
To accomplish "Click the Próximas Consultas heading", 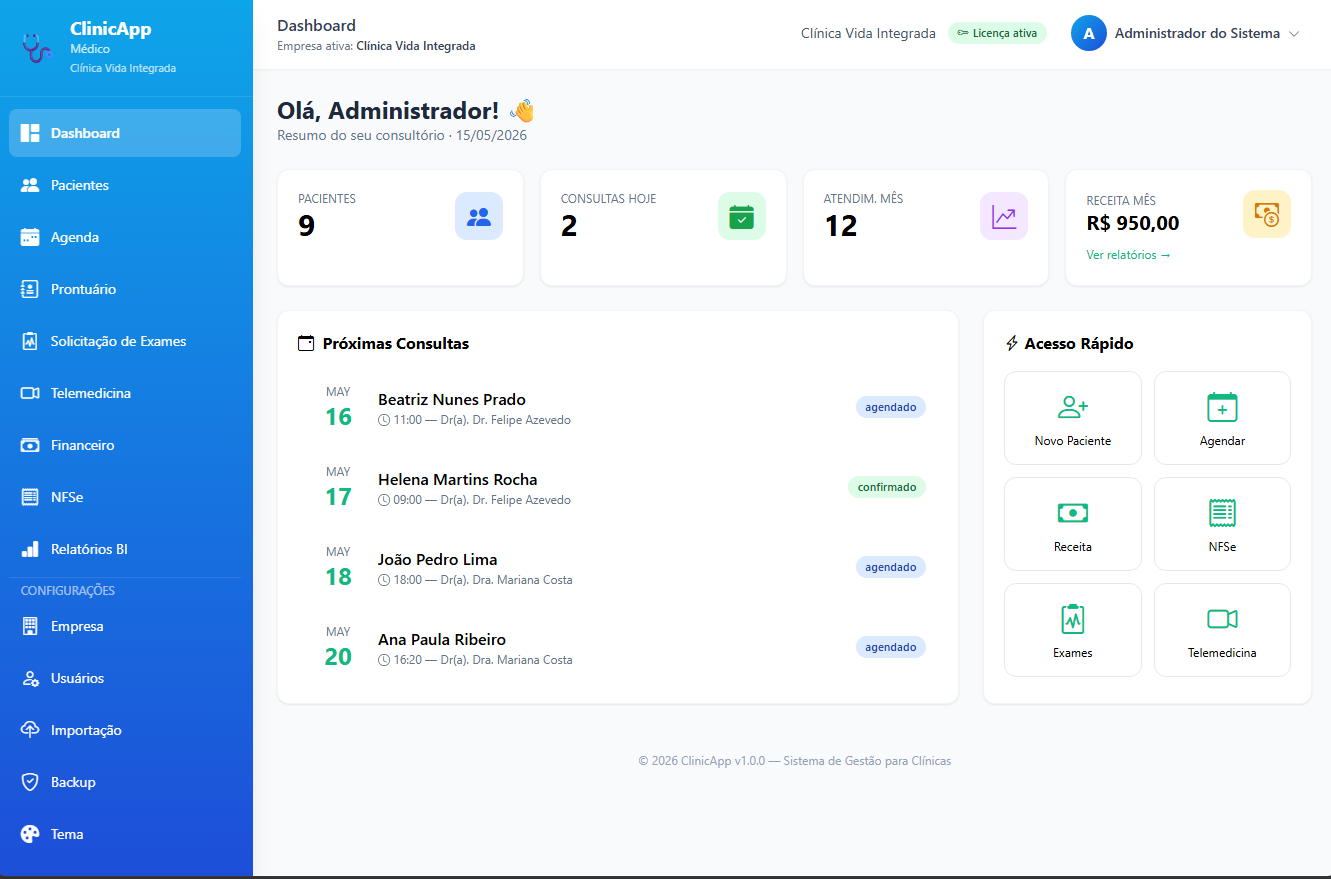I will 396,343.
